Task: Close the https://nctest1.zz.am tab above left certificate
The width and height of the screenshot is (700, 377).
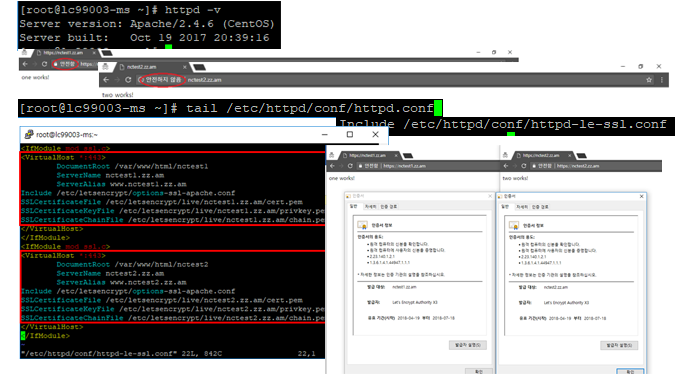Action: click(396, 155)
